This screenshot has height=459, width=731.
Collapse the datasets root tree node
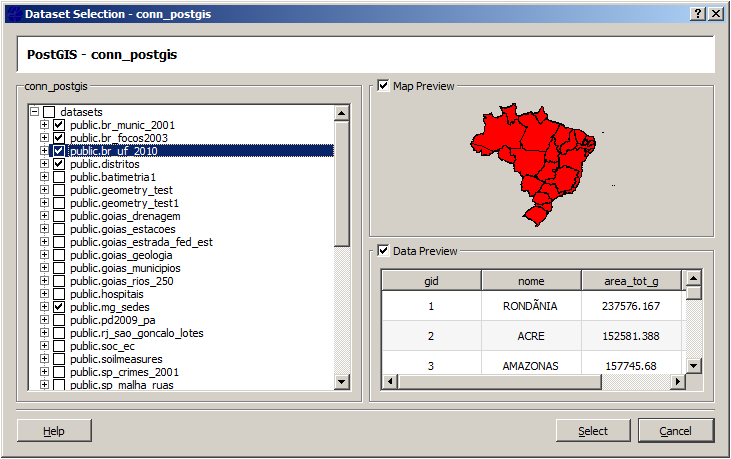tap(34, 112)
